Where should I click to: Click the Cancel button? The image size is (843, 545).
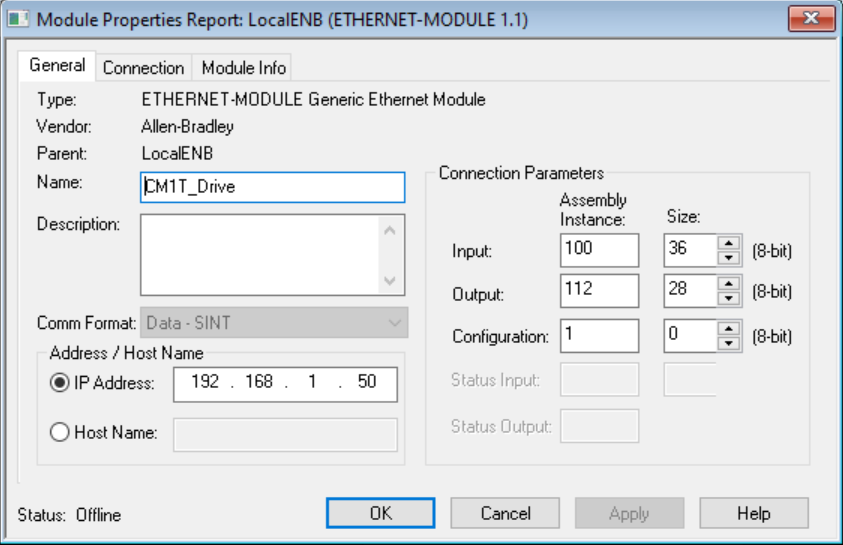coord(505,513)
